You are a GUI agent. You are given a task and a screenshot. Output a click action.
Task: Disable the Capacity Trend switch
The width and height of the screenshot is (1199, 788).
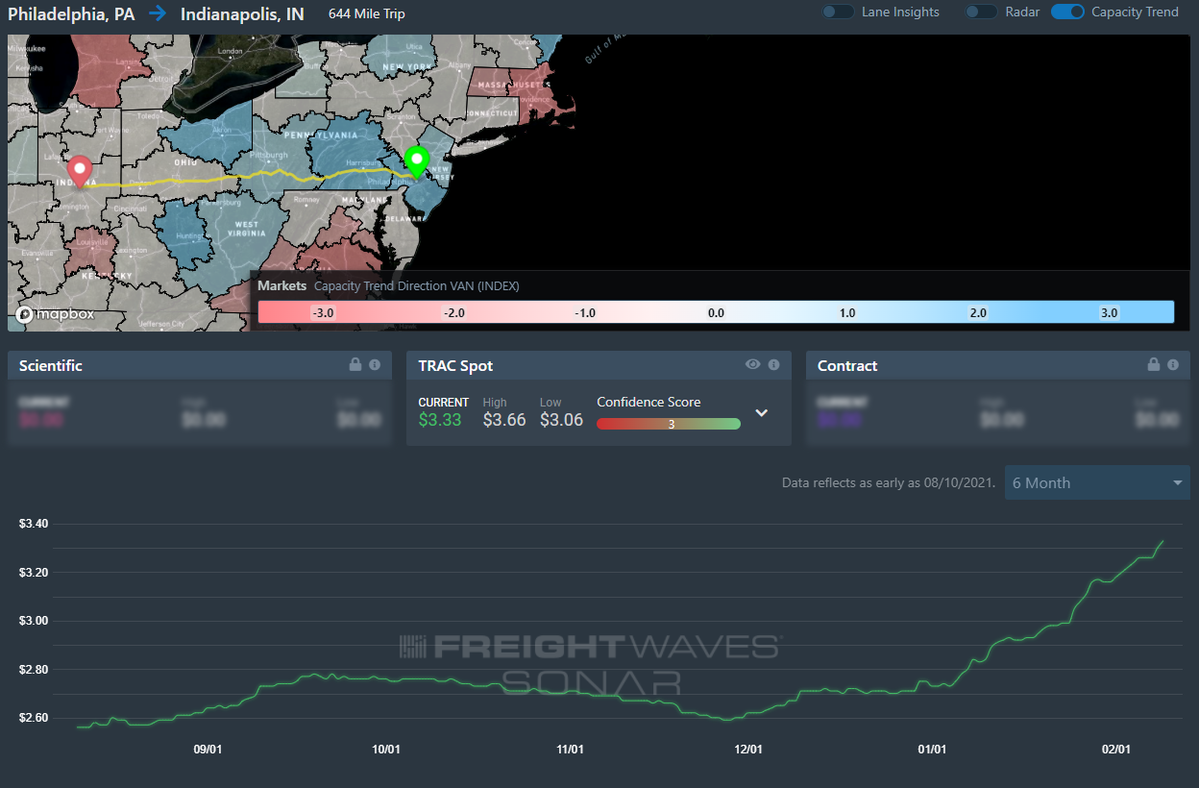pyautogui.click(x=1067, y=12)
